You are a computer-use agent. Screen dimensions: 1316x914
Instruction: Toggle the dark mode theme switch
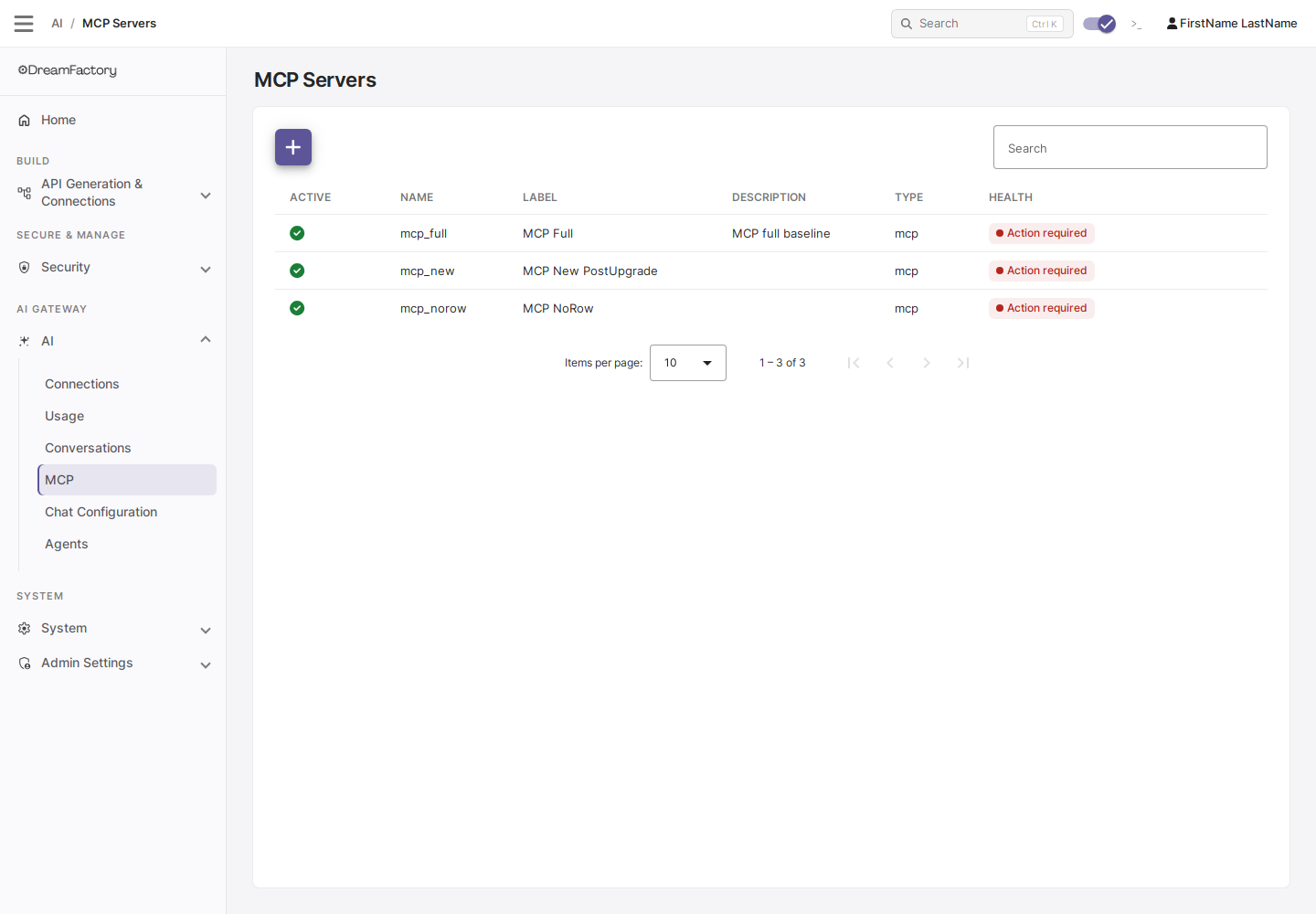(1099, 24)
